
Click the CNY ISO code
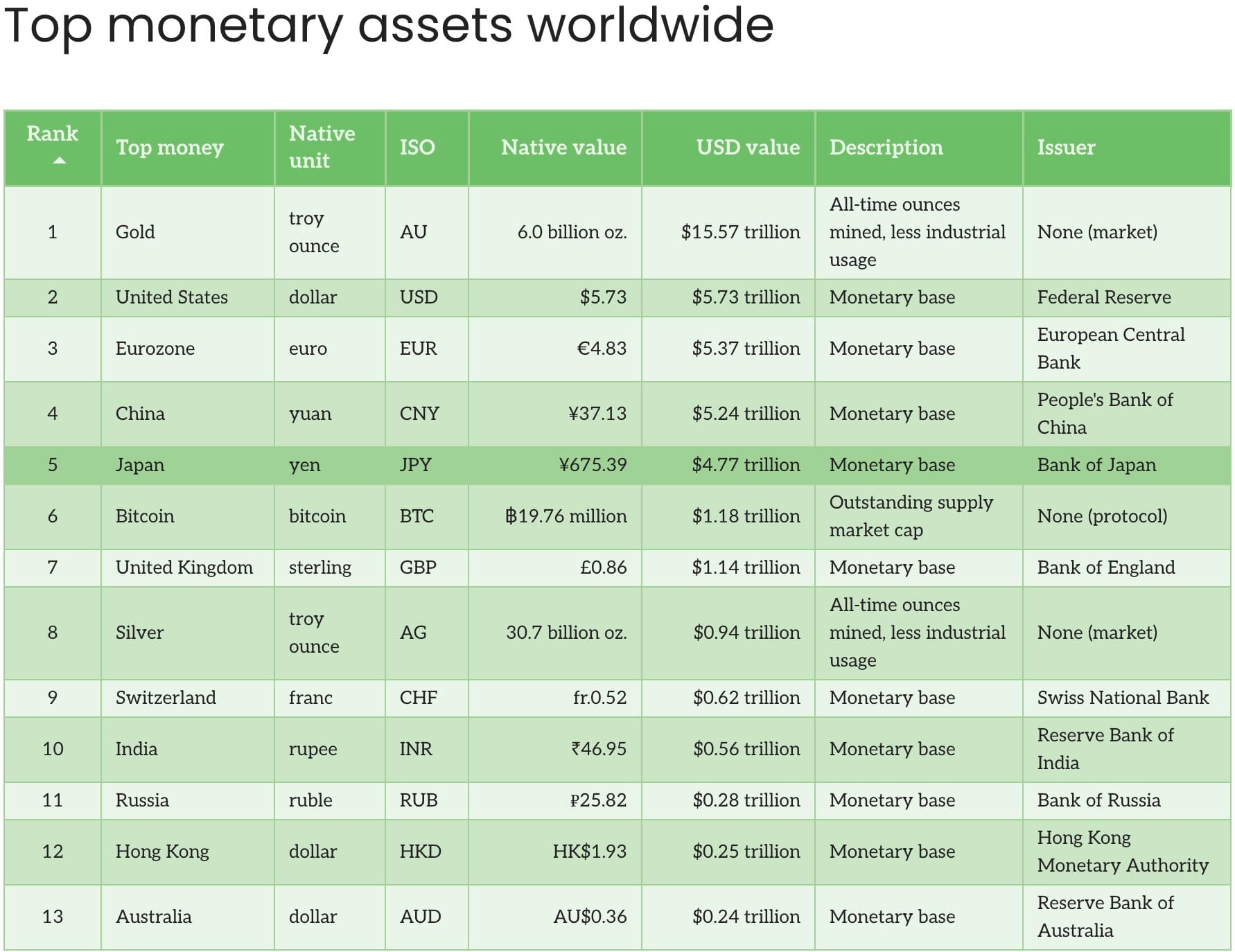pos(419,414)
